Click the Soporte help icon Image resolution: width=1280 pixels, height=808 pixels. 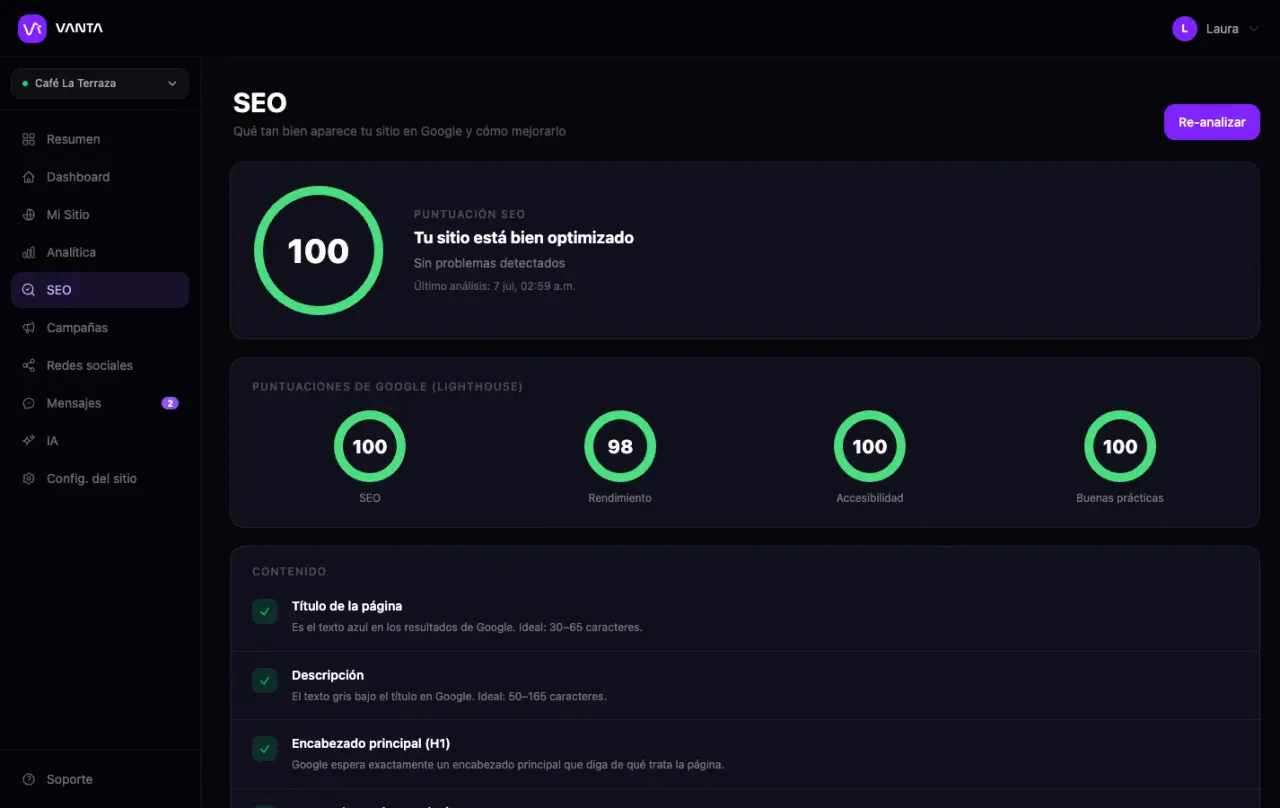tap(28, 779)
